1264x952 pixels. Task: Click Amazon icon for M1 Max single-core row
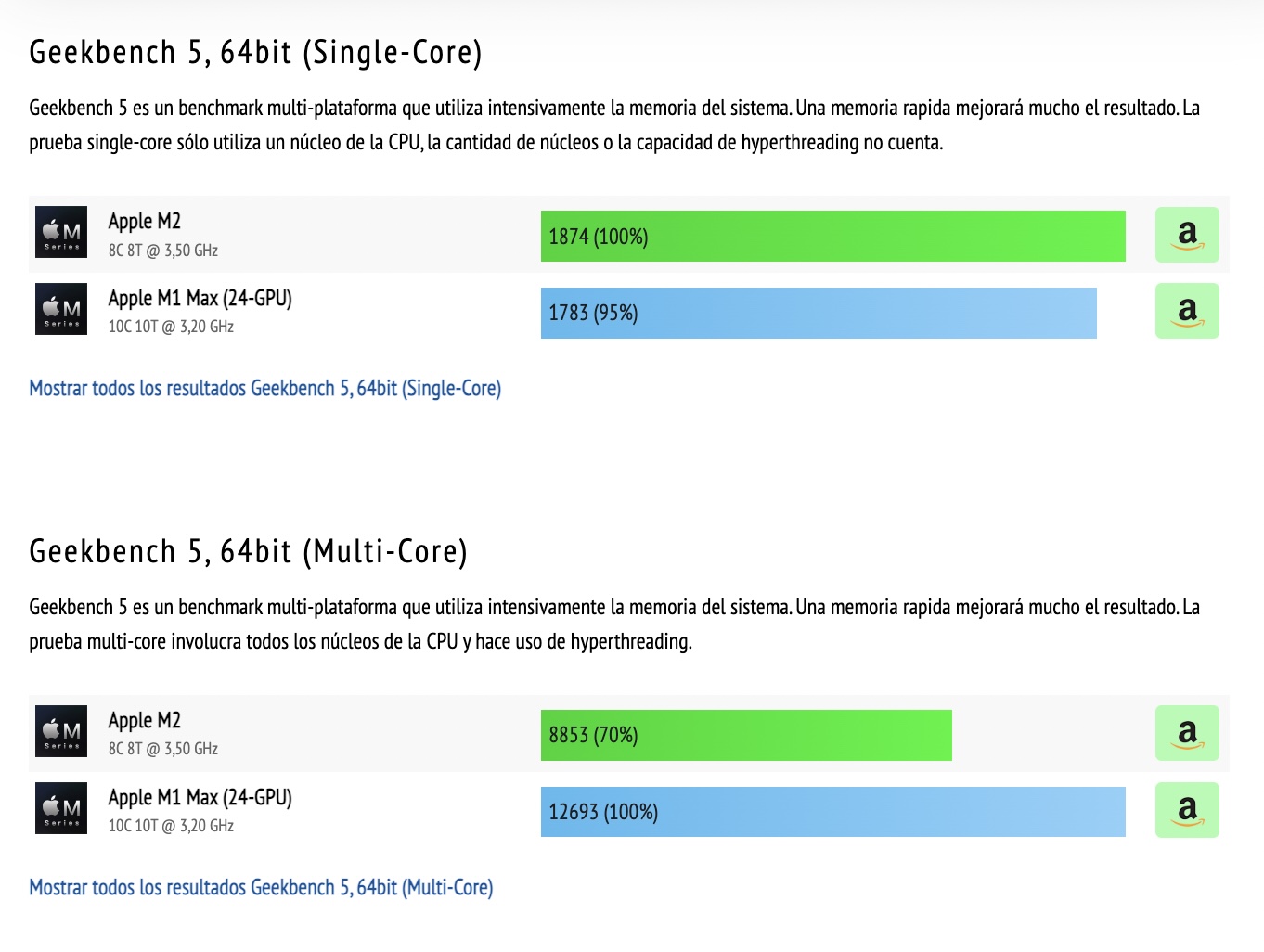click(x=1187, y=311)
